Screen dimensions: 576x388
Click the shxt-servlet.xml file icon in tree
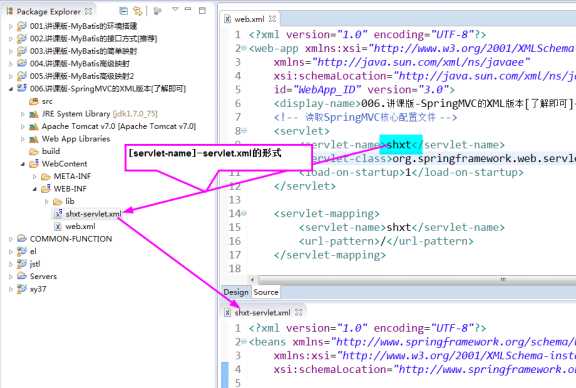coord(58,213)
